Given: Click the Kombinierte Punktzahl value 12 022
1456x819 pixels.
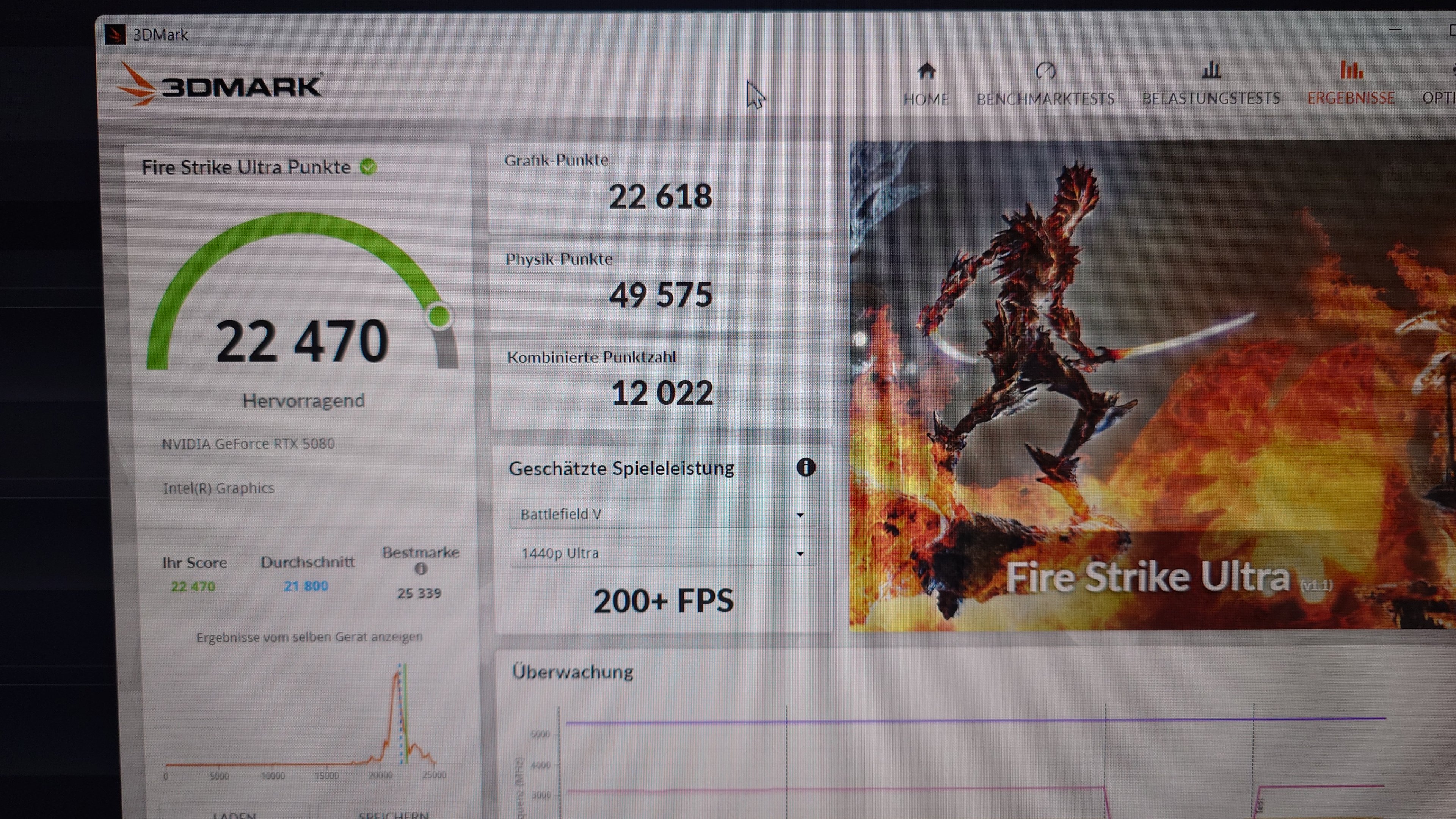Looking at the screenshot, I should [x=662, y=393].
